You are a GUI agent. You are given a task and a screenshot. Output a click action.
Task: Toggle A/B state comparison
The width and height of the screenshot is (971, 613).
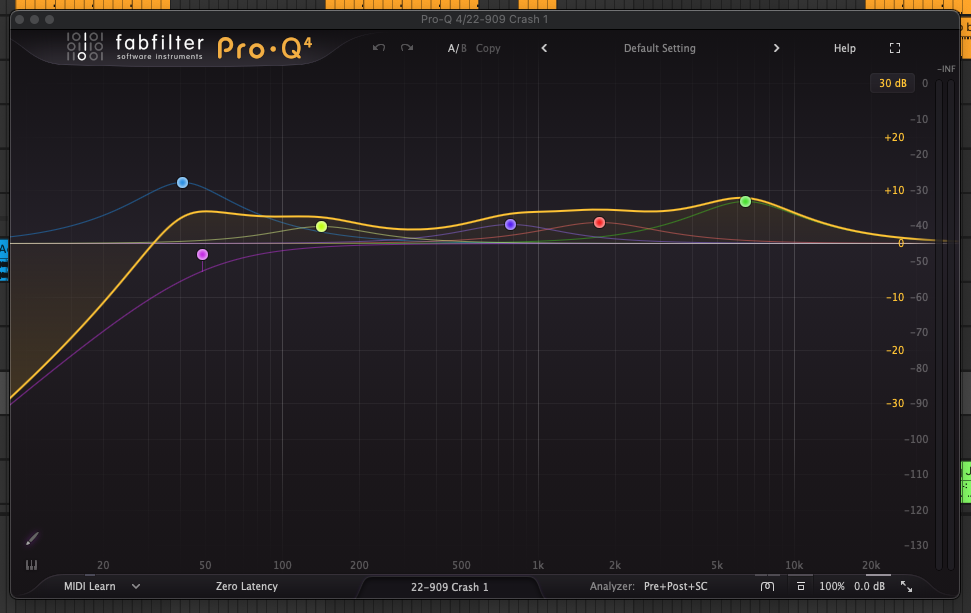coord(456,48)
